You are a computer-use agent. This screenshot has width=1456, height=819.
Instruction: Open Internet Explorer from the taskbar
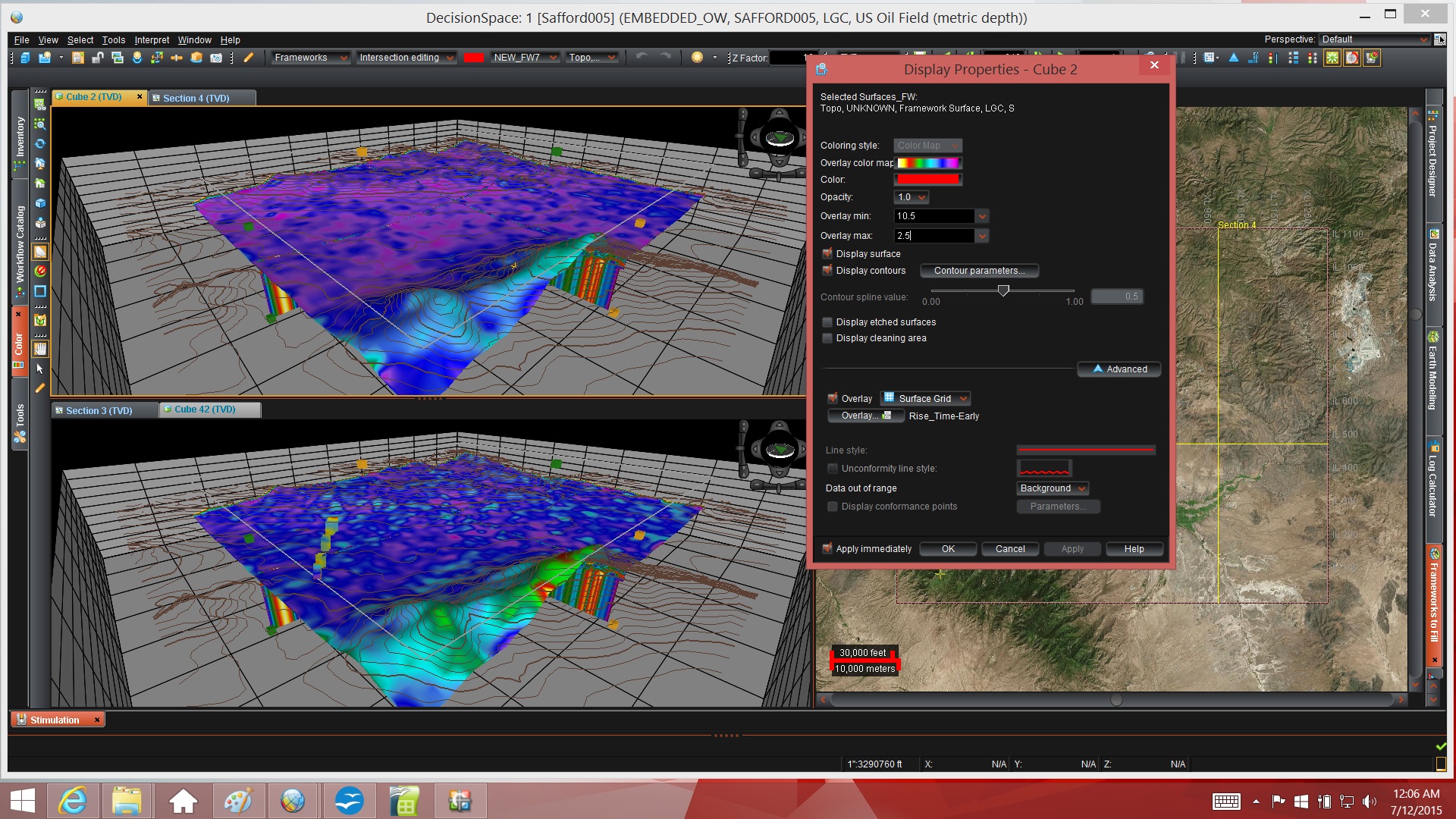73,801
